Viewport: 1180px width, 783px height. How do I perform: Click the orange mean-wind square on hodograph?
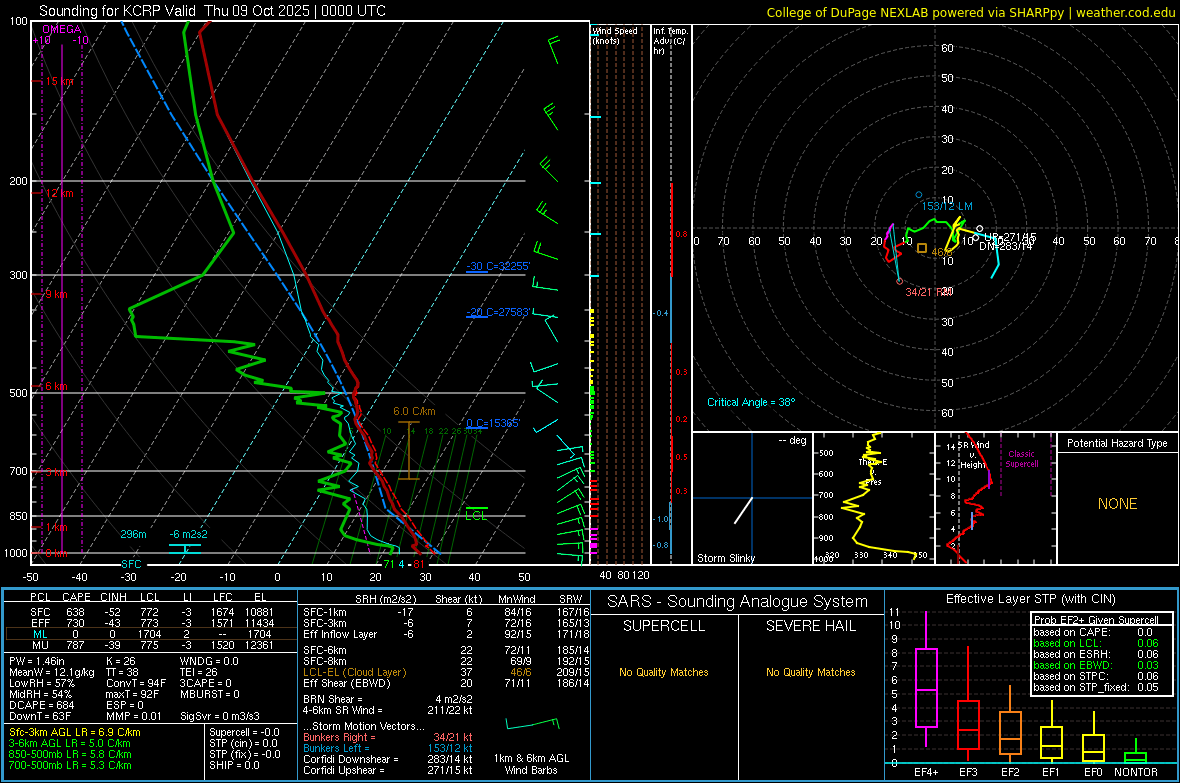(x=922, y=248)
